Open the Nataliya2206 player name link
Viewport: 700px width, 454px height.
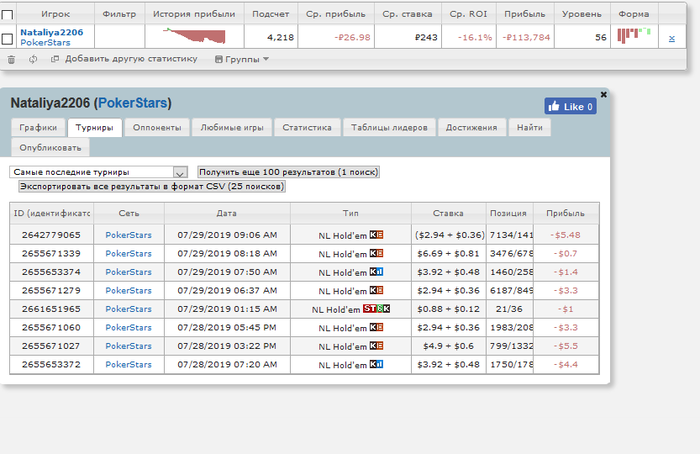pyautogui.click(x=52, y=32)
